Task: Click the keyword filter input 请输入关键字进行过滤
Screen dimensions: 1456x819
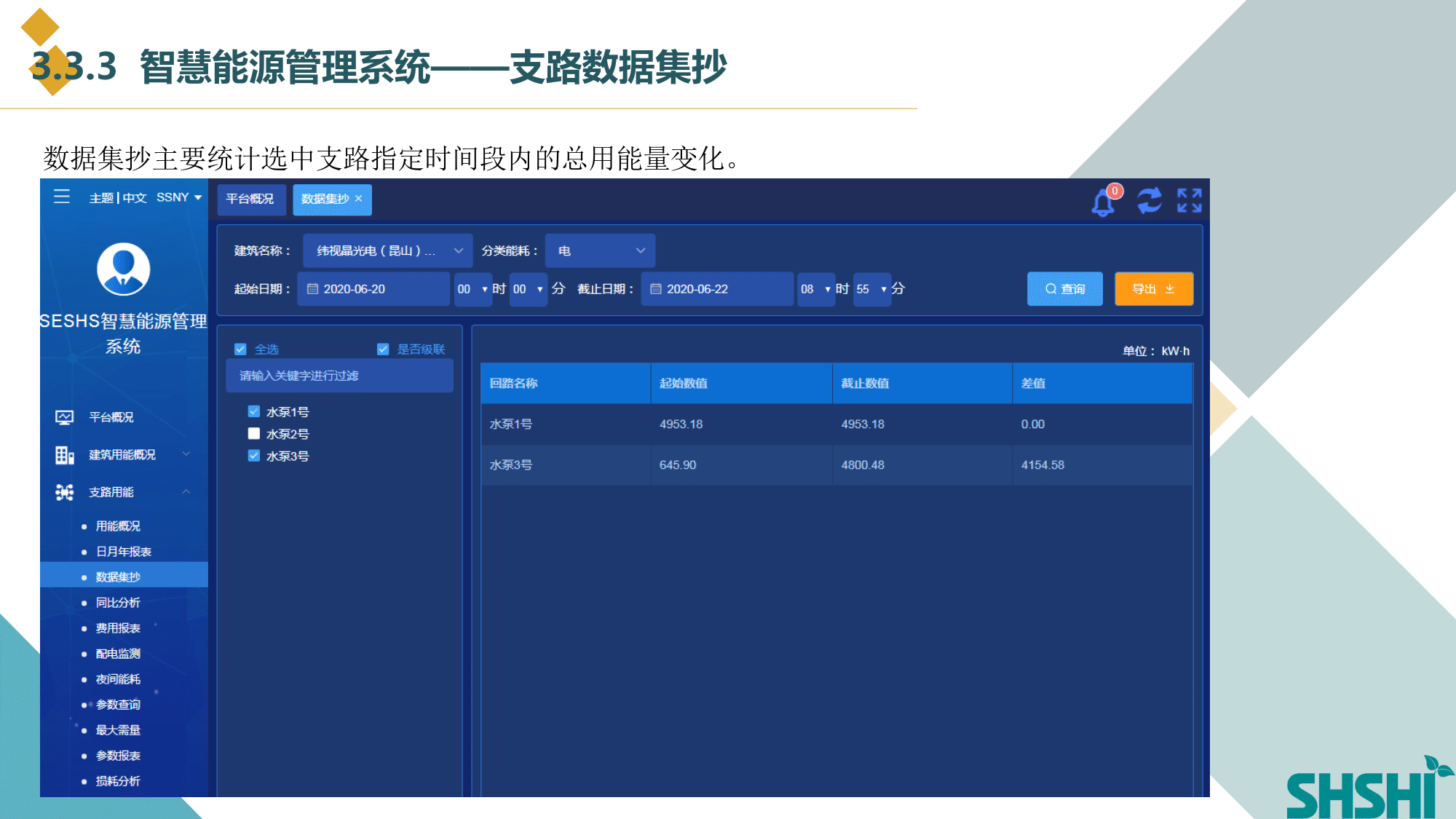Action: [340, 376]
